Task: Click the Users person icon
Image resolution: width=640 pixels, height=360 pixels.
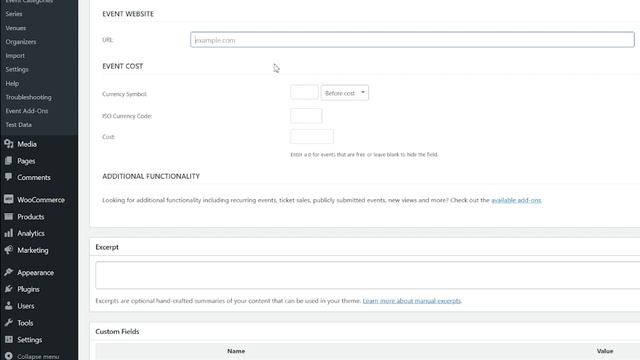Action: click(x=9, y=306)
